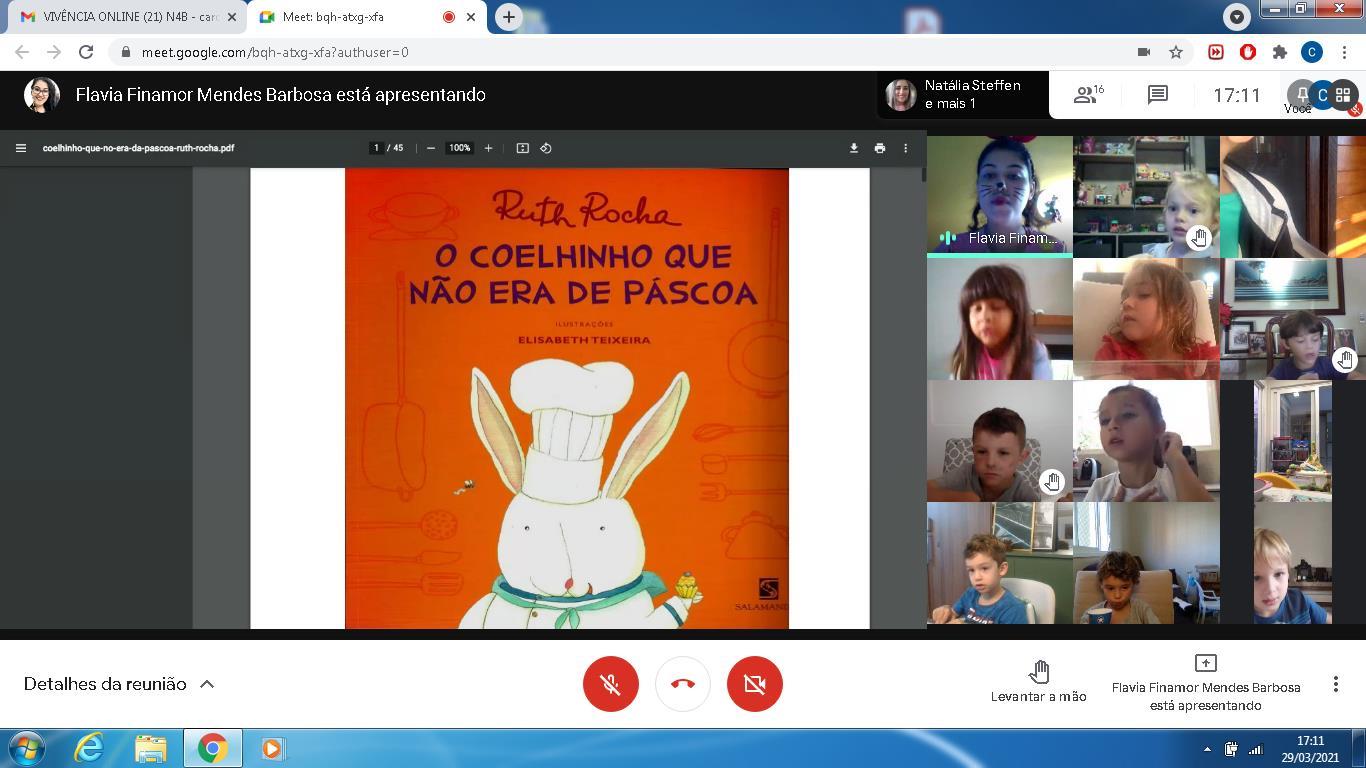Reload the Meet page
The image size is (1366, 768).
click(x=86, y=52)
